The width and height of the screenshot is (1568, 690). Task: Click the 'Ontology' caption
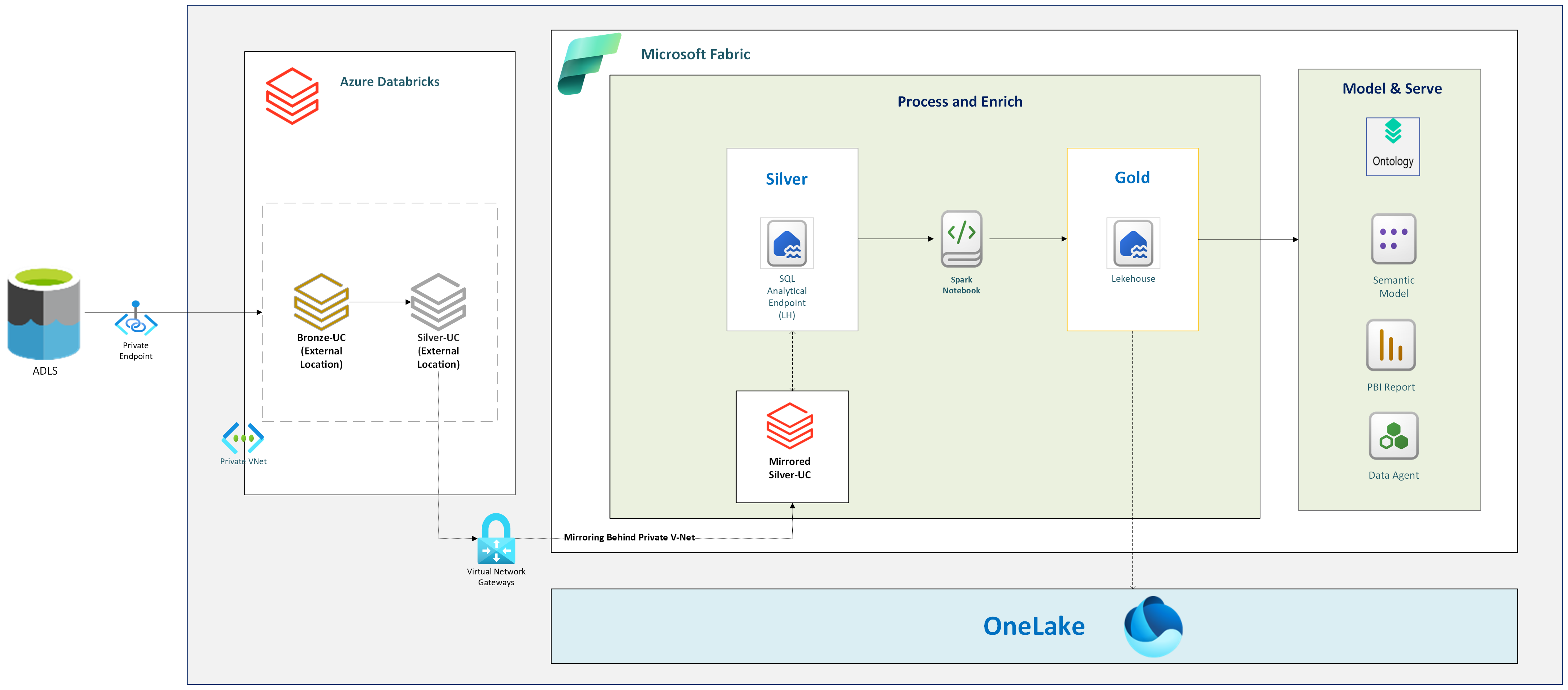(1393, 161)
